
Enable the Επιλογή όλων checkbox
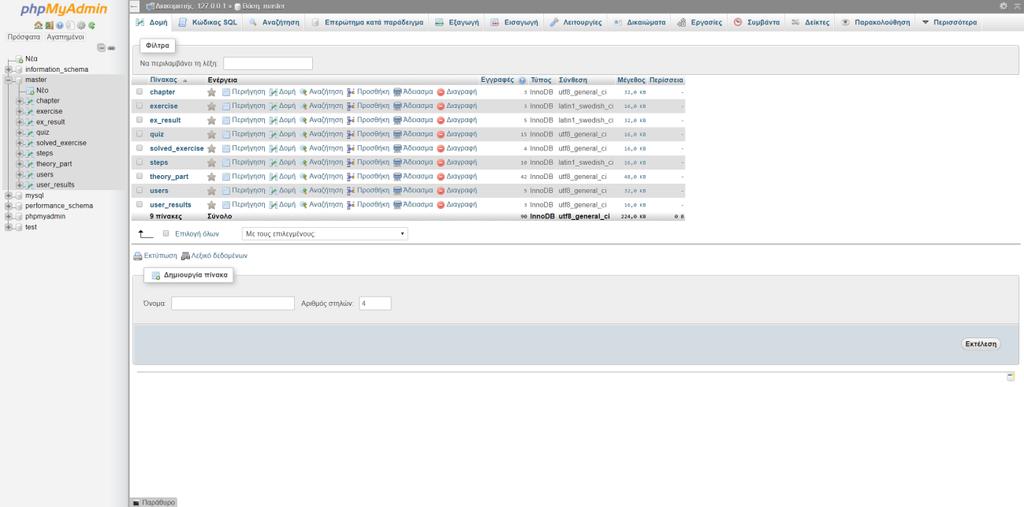click(166, 233)
